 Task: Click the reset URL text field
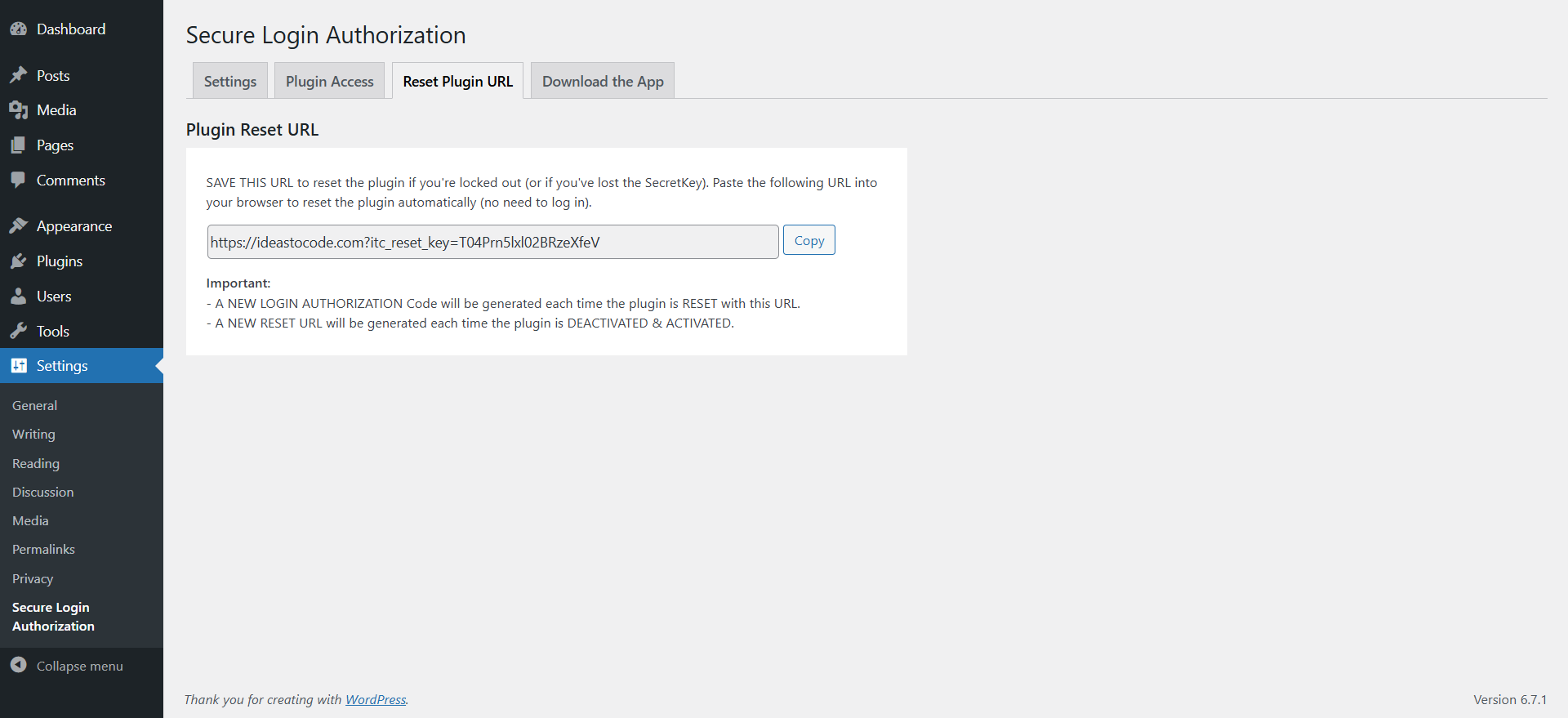pos(492,242)
